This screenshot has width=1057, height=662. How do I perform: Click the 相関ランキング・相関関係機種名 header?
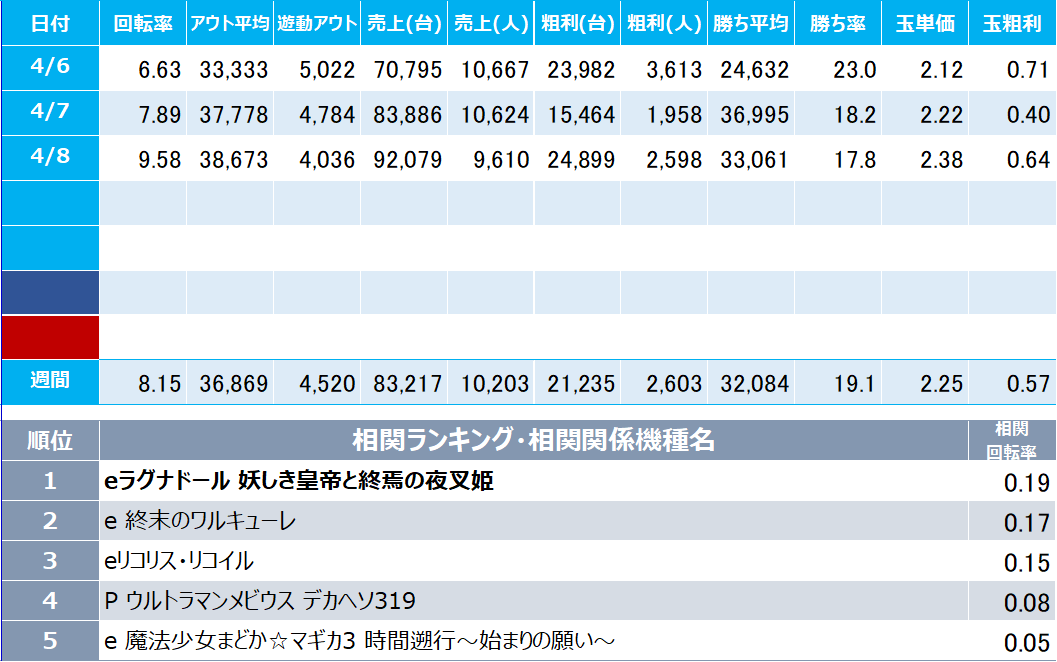click(534, 440)
